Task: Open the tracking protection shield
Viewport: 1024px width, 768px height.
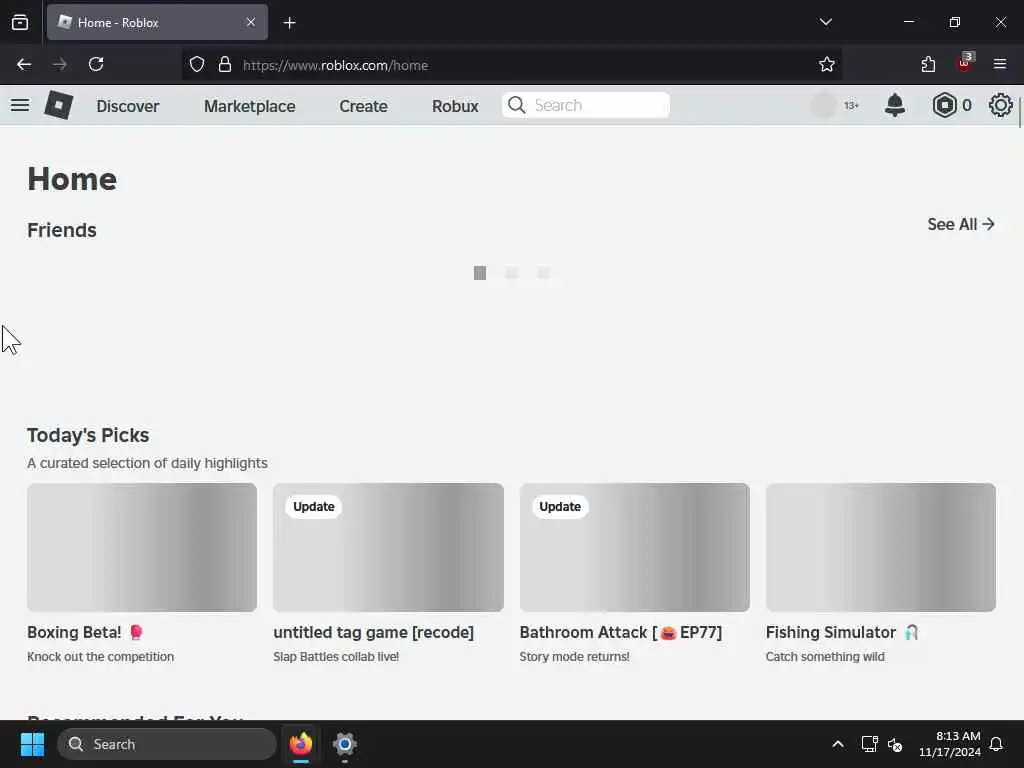Action: pyautogui.click(x=197, y=64)
